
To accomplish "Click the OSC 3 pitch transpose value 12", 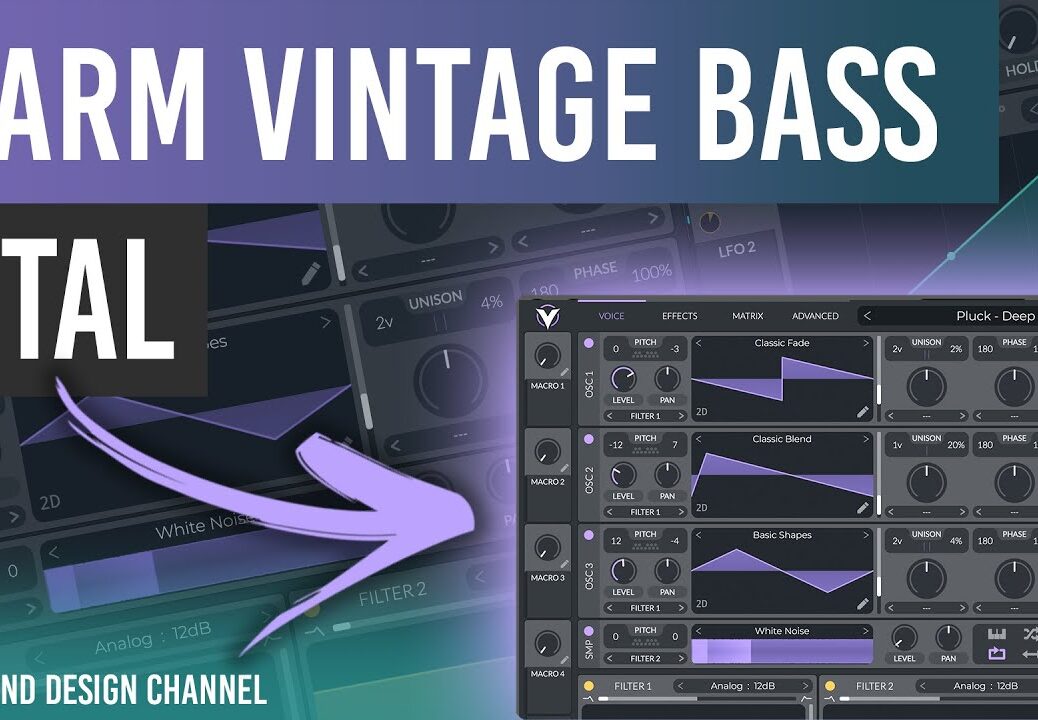I will (x=616, y=541).
